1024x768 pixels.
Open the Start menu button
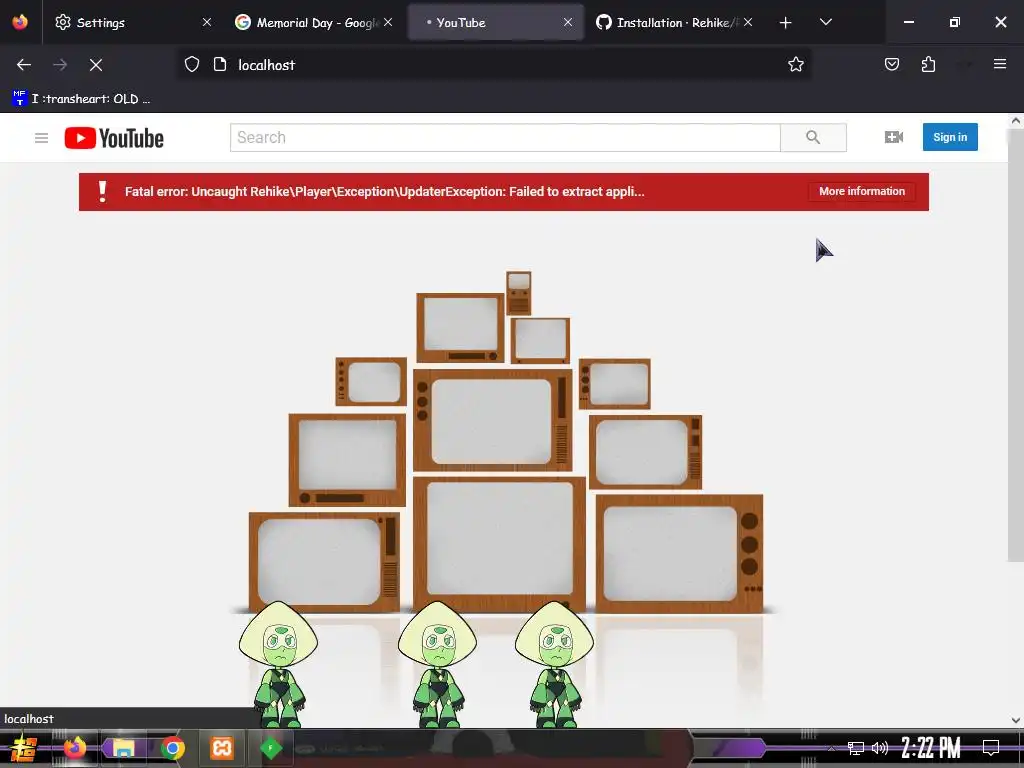[x=23, y=748]
